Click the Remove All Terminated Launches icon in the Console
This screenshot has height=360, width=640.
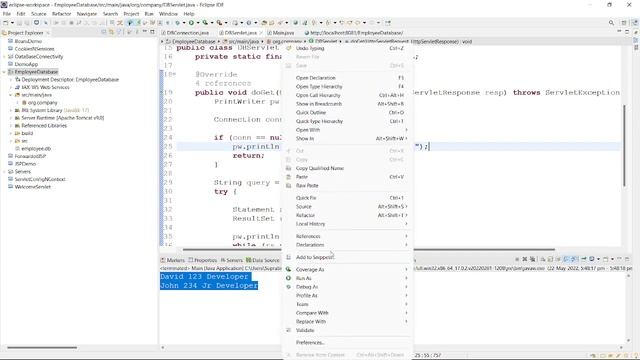pyautogui.click(x=532, y=259)
